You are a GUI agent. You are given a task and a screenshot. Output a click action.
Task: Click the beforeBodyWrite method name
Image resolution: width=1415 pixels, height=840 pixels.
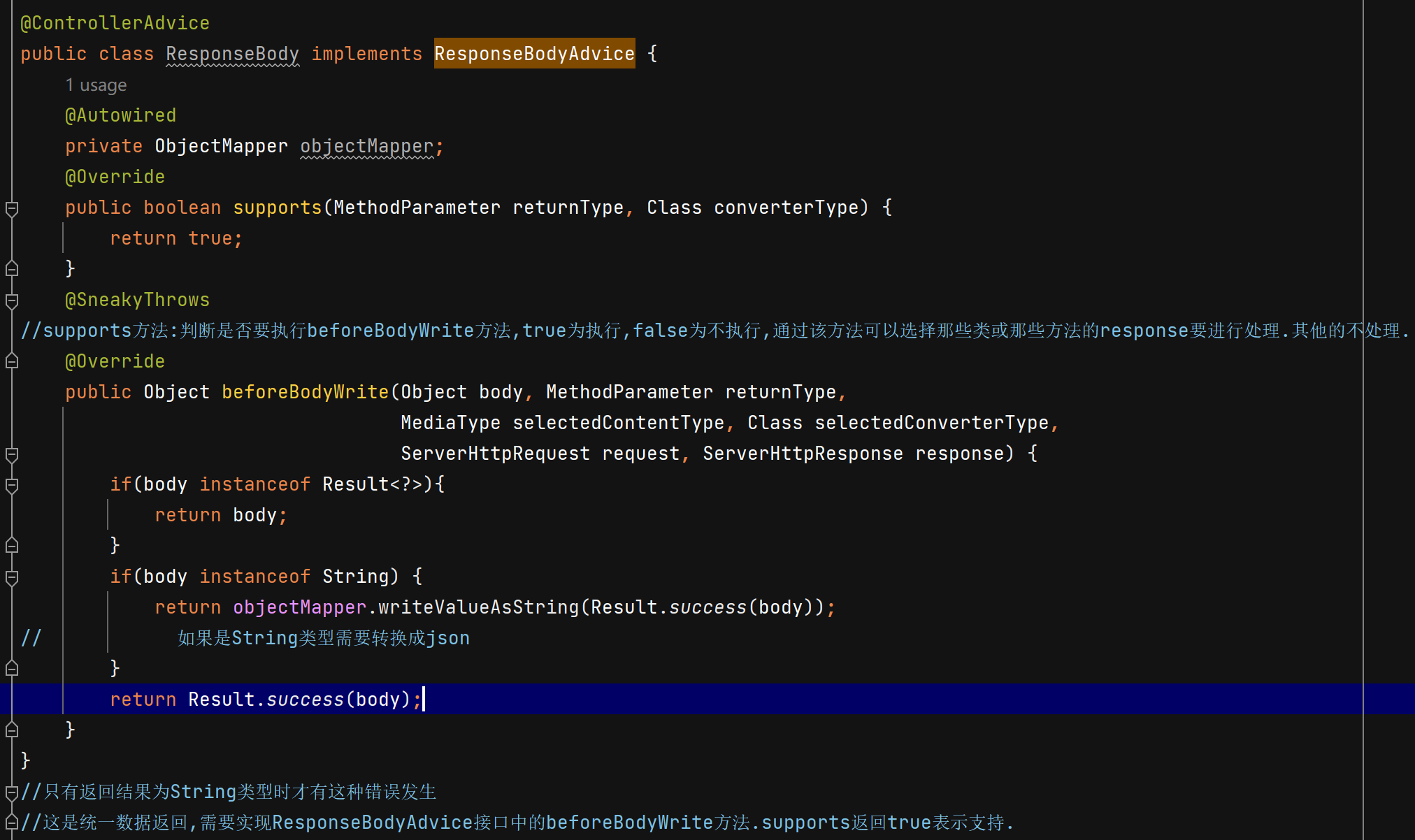pyautogui.click(x=305, y=392)
